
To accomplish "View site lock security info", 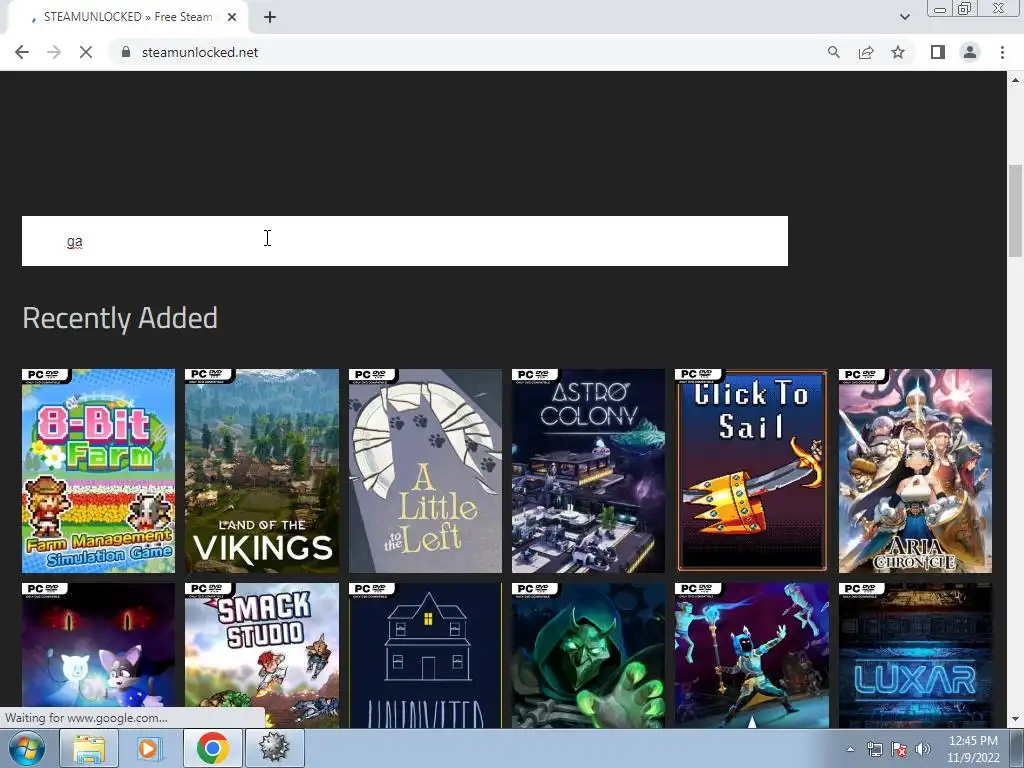I will 126,52.
